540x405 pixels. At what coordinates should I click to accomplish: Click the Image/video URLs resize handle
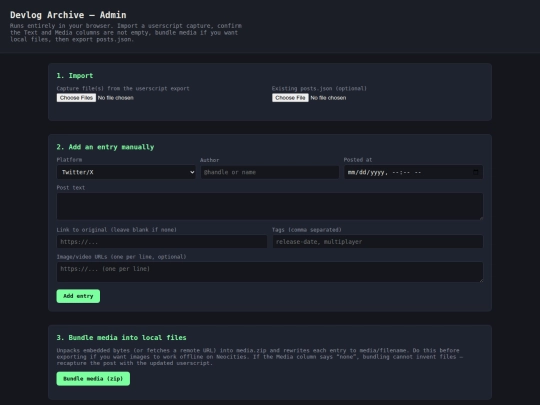(481, 280)
